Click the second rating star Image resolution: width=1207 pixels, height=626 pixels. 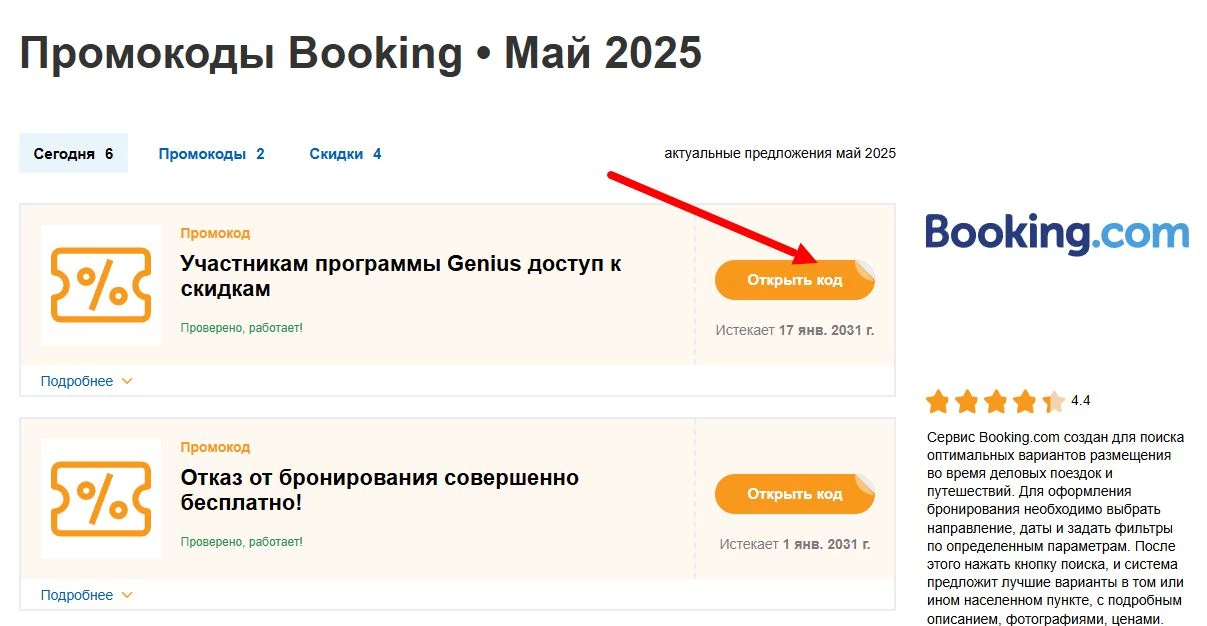tap(964, 400)
